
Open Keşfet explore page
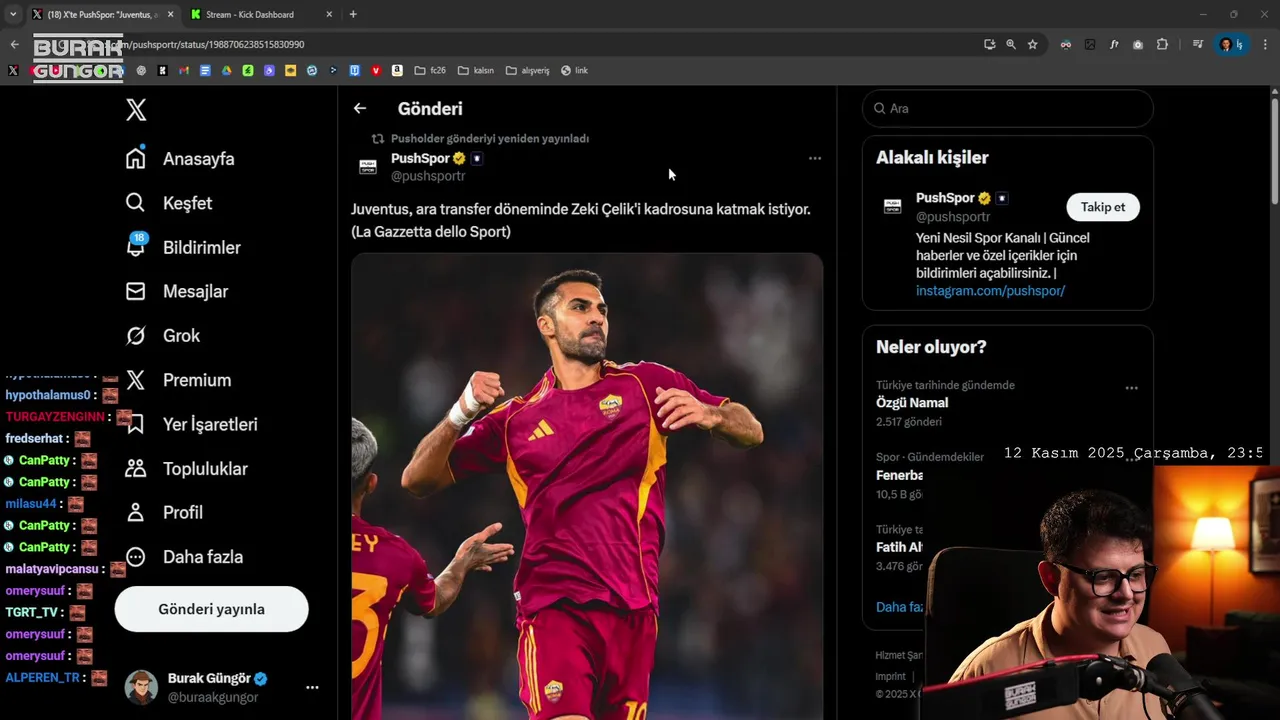169,203
